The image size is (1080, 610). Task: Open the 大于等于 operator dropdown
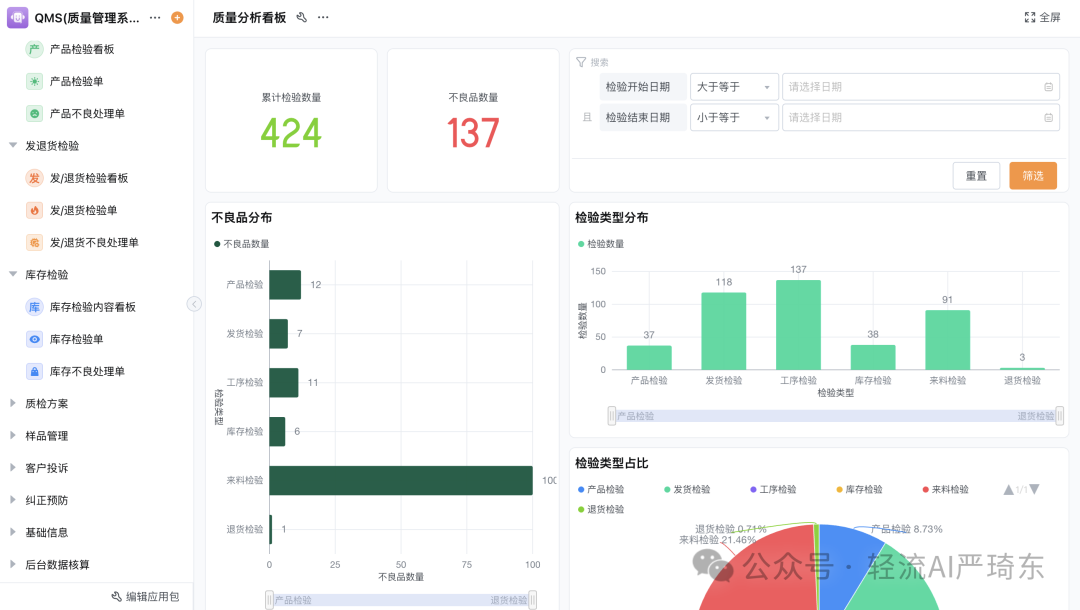(x=734, y=87)
